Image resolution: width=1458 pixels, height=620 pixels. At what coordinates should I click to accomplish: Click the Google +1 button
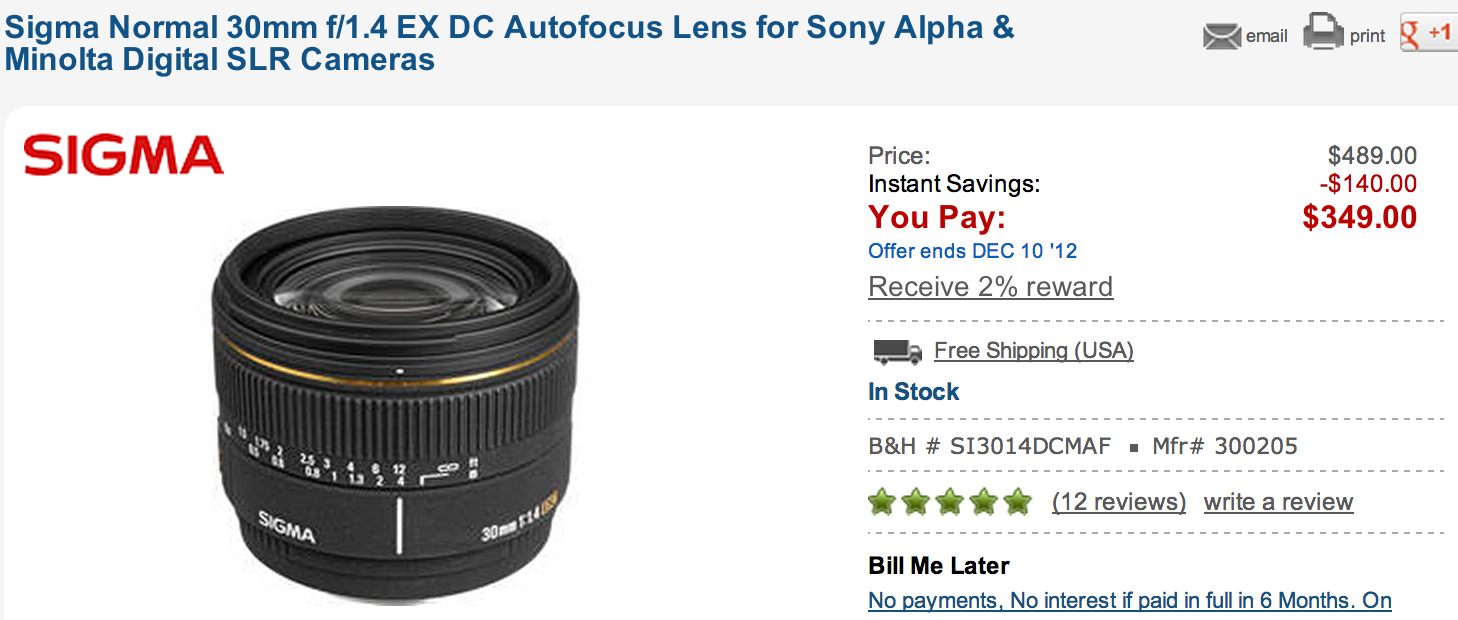pos(1428,33)
